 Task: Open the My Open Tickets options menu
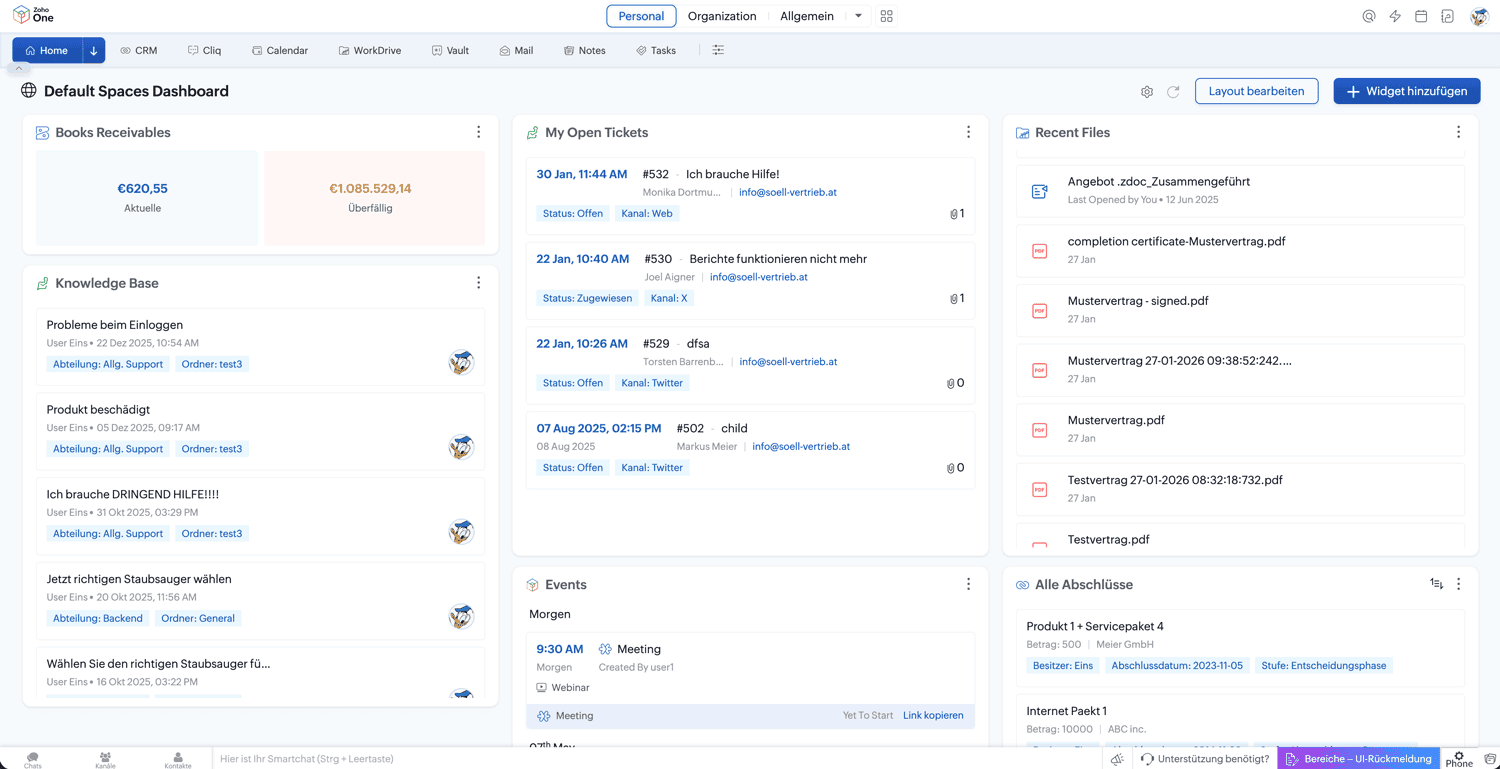968,132
